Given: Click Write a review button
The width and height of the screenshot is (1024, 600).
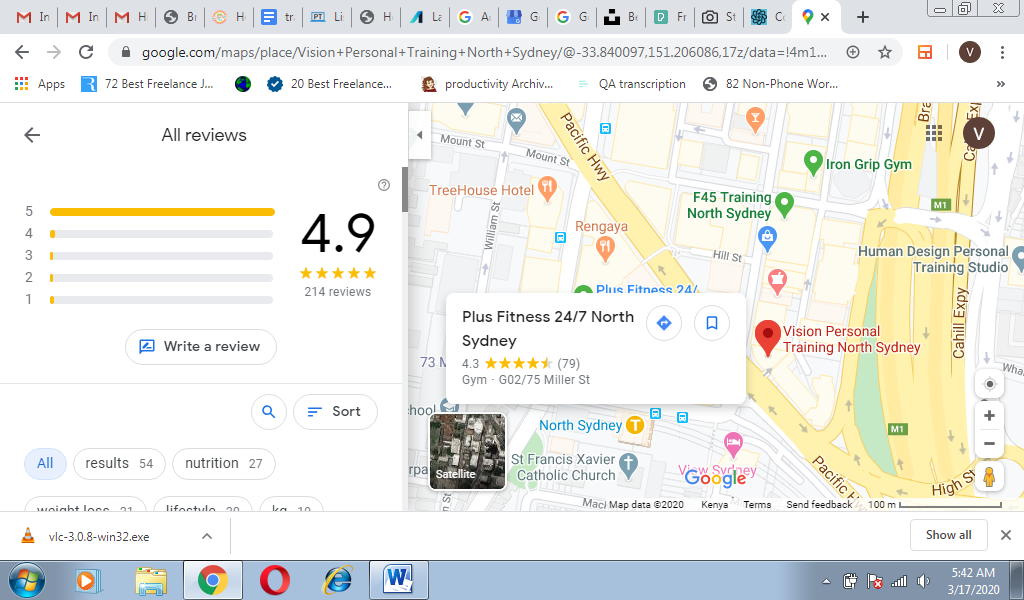Looking at the screenshot, I should tap(200, 347).
